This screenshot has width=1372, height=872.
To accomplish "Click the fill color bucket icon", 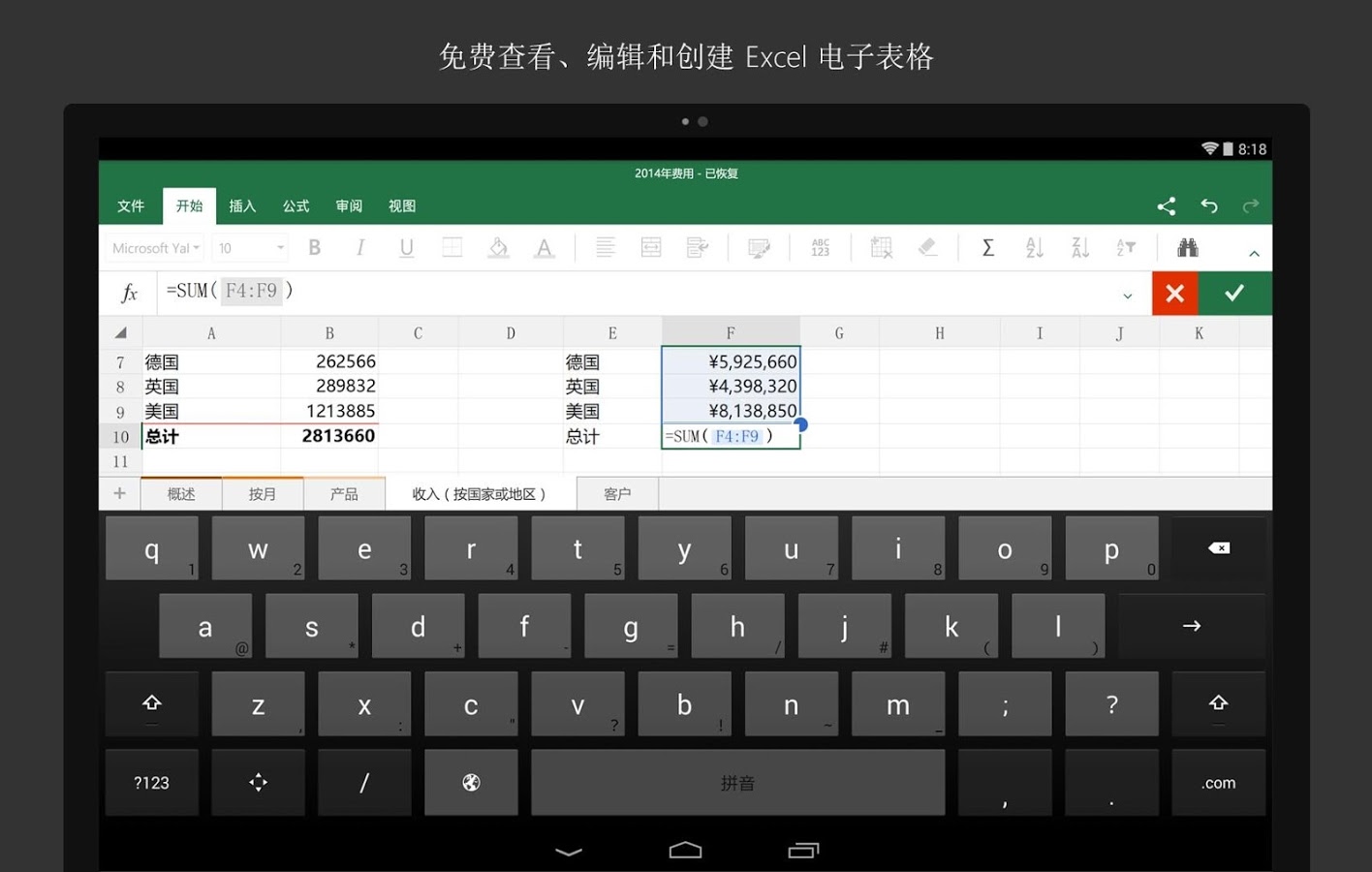I will tap(498, 248).
